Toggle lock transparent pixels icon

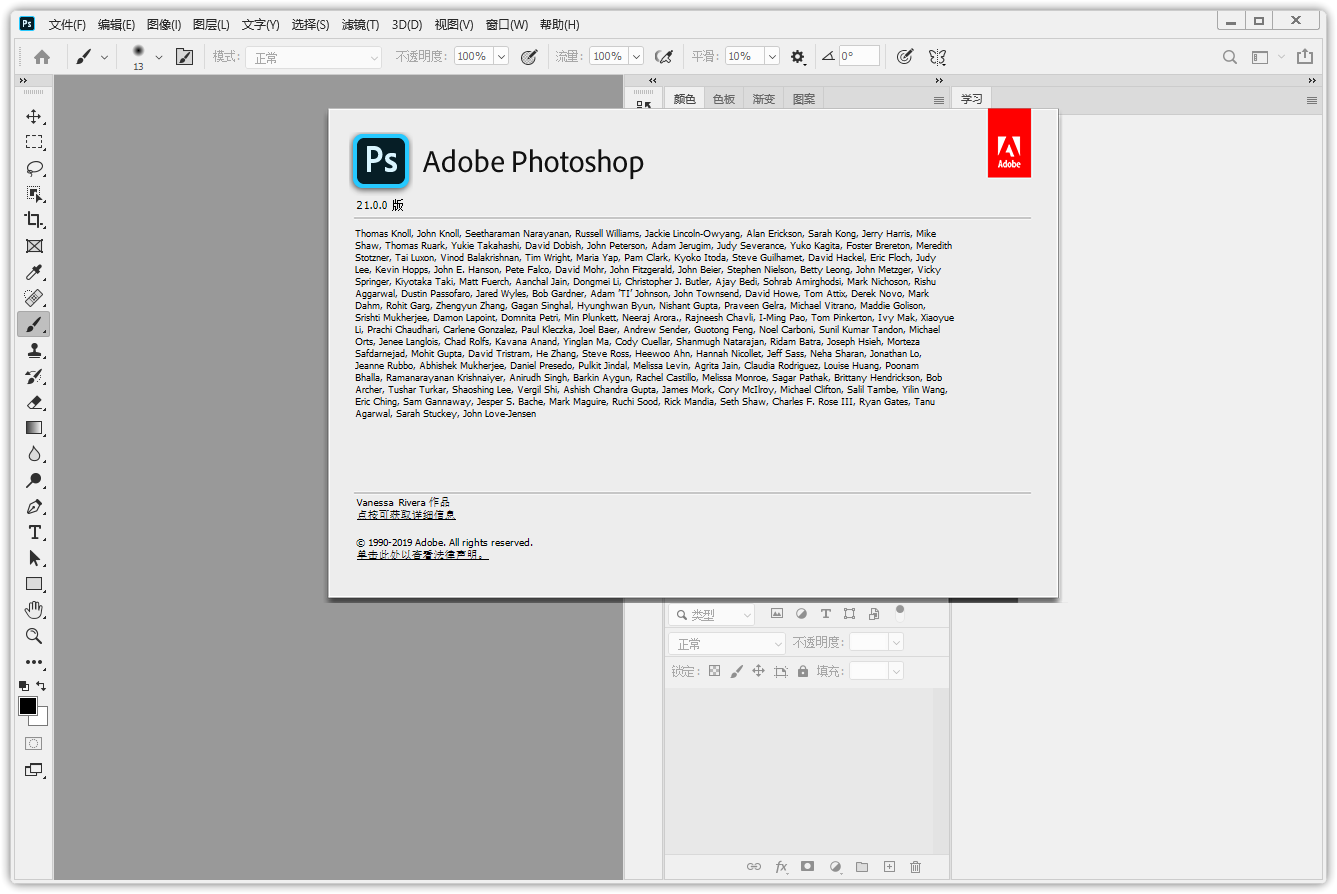click(x=714, y=671)
